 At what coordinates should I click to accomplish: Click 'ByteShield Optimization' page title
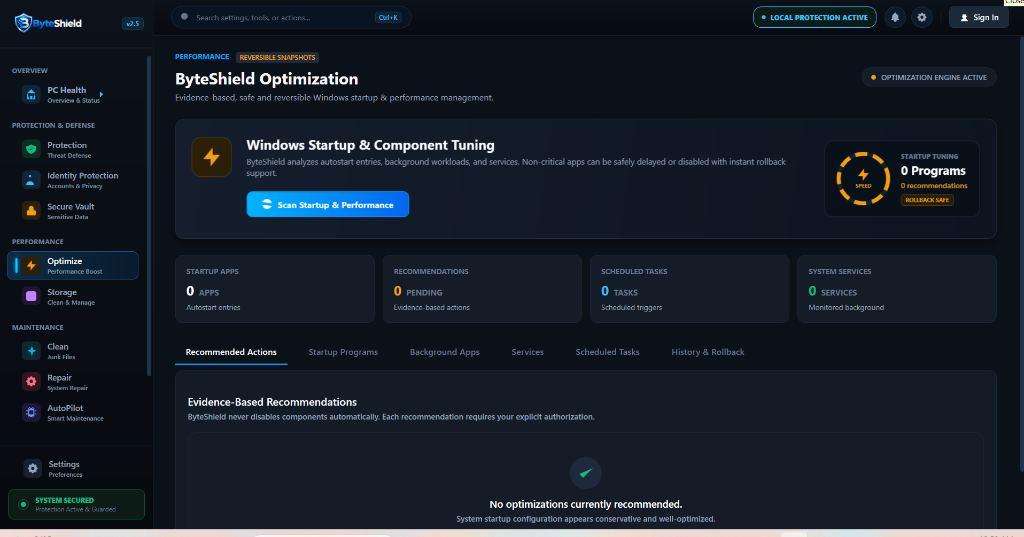266,79
